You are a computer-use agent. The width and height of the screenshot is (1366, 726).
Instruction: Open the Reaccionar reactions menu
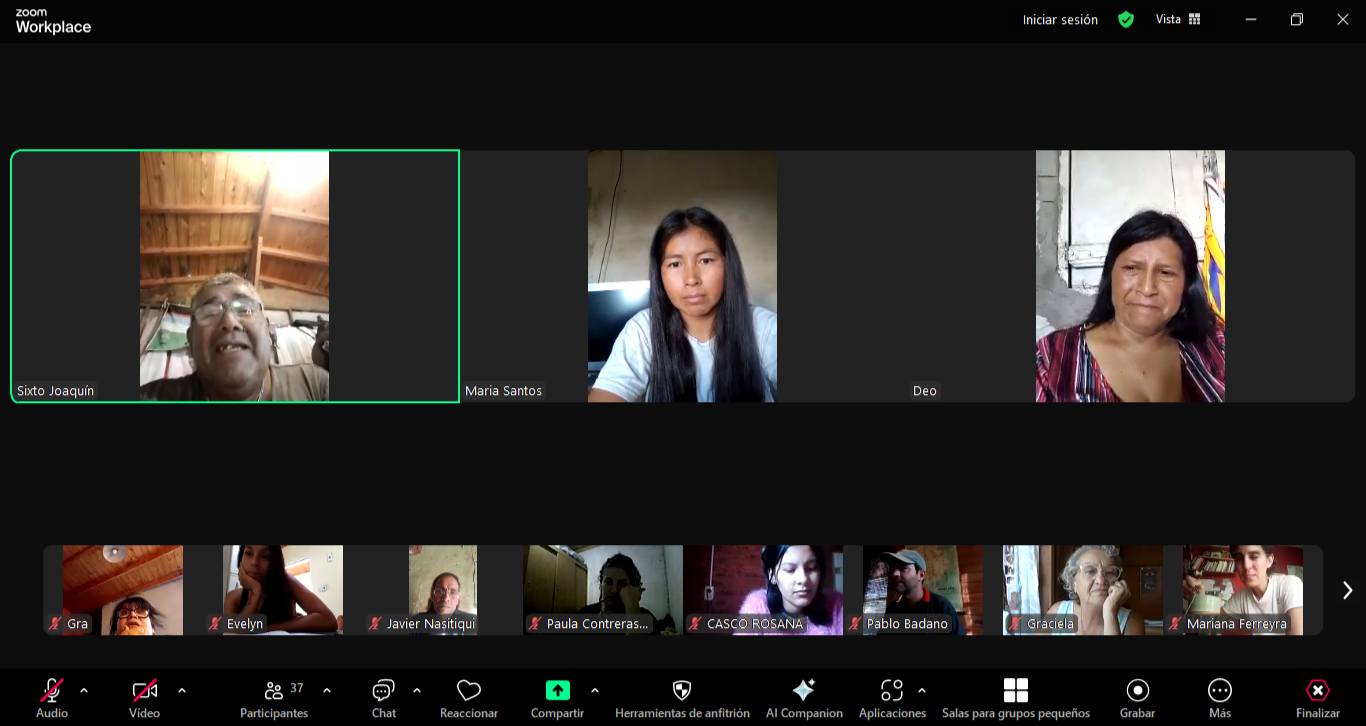pos(468,692)
